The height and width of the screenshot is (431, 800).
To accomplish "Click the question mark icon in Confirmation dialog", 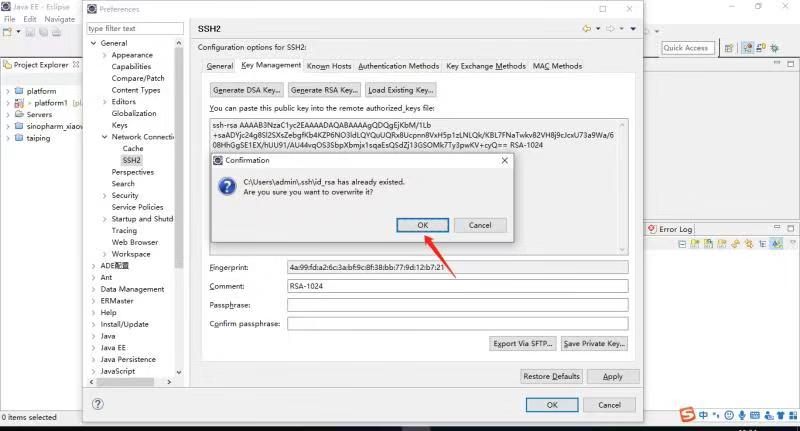I will pos(227,186).
